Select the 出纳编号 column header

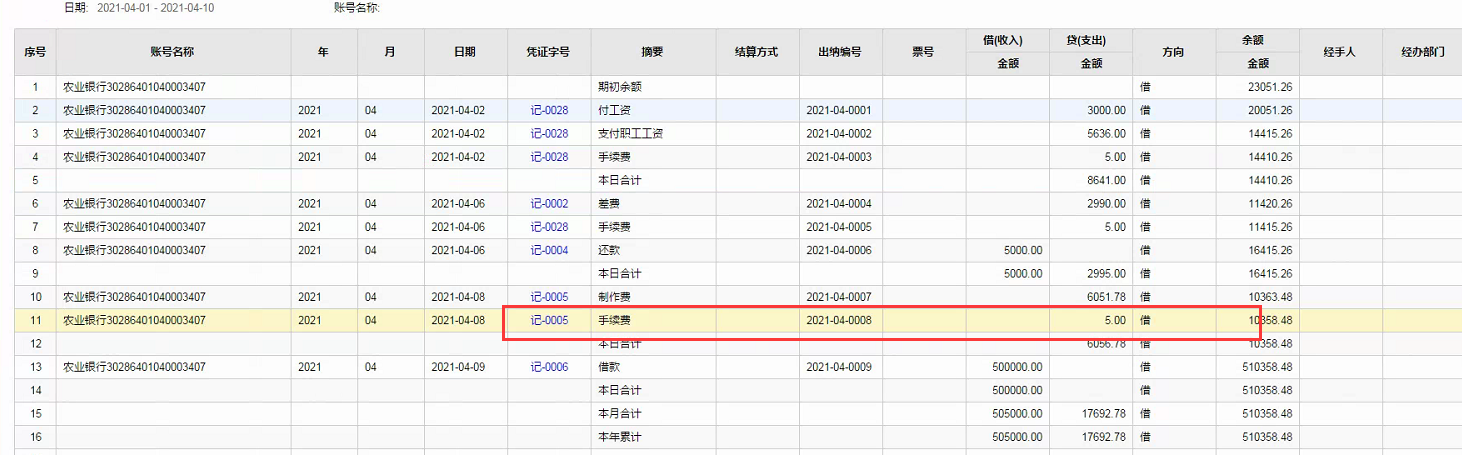pos(840,52)
